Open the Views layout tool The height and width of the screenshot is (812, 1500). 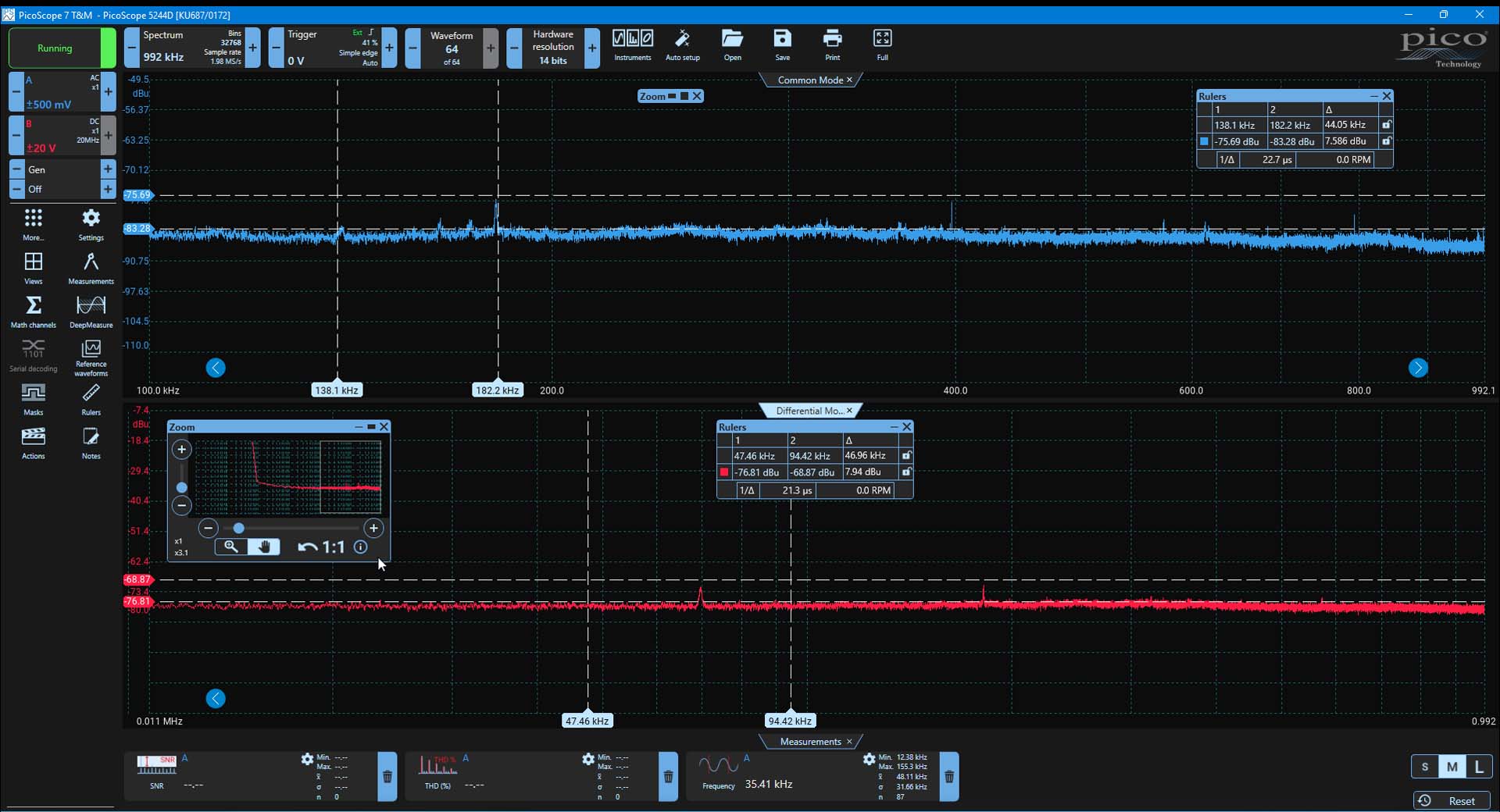point(33,269)
